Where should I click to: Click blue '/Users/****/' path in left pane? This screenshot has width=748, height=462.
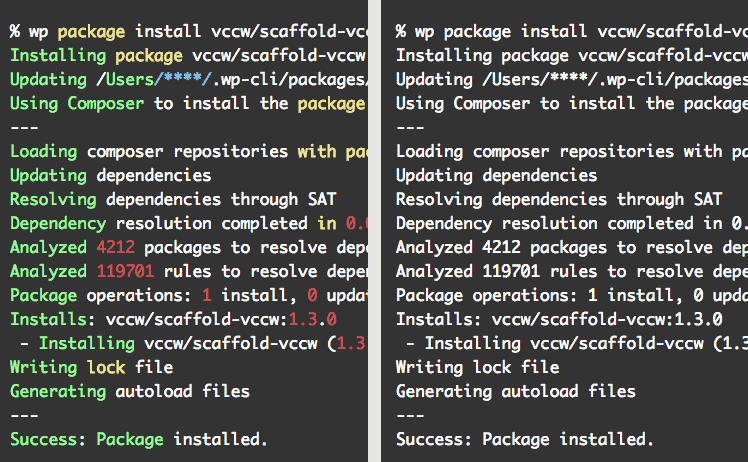pos(154,79)
